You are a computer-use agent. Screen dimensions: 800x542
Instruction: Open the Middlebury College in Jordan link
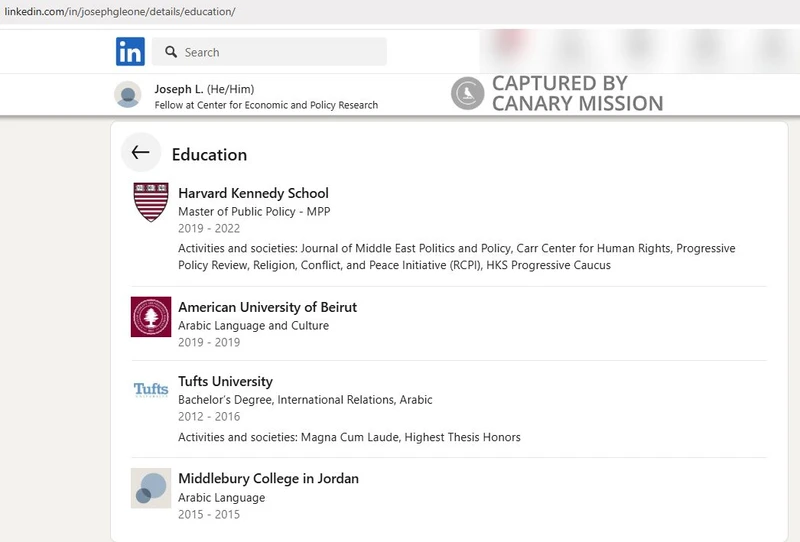[x=268, y=479]
